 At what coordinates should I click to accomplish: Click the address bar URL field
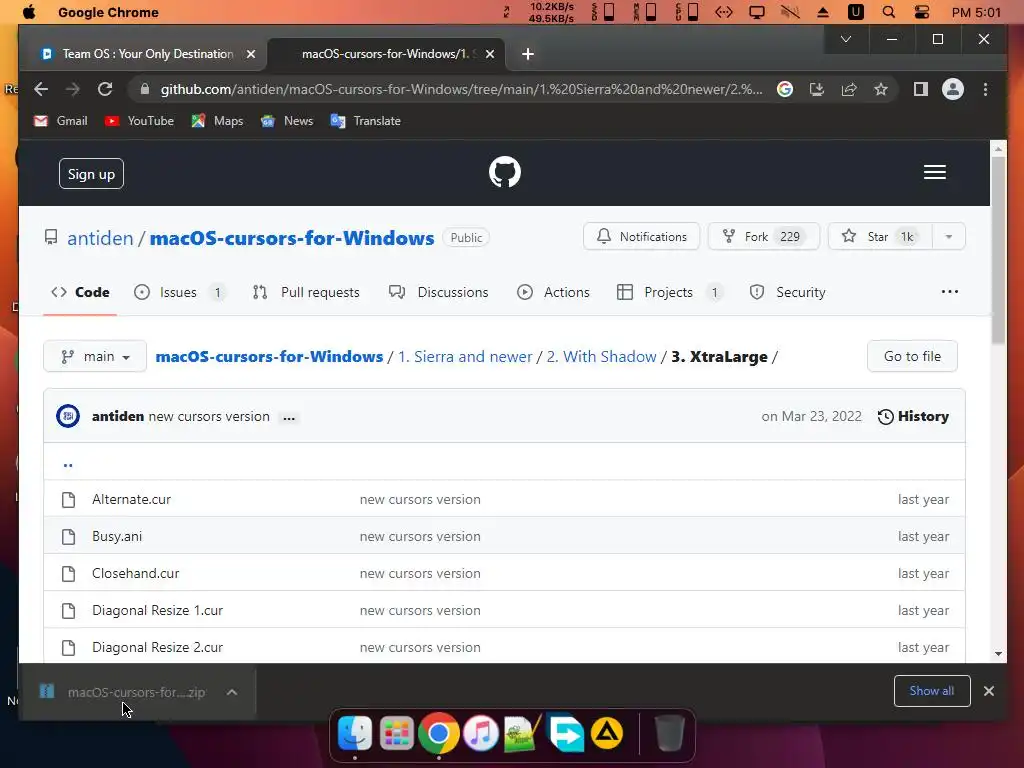point(461,89)
